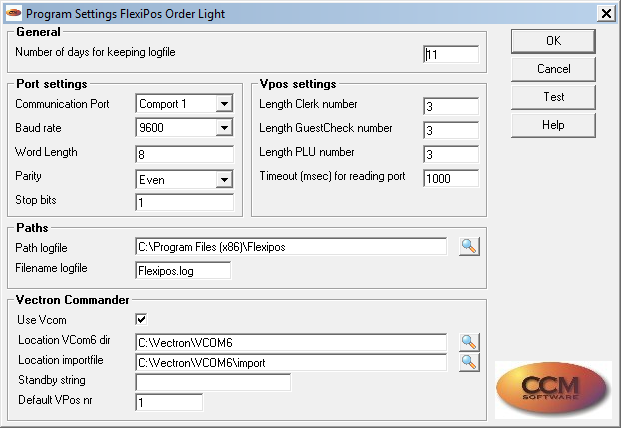Browse for the Location importfile folder
Image resolution: width=621 pixels, height=428 pixels.
tap(469, 362)
